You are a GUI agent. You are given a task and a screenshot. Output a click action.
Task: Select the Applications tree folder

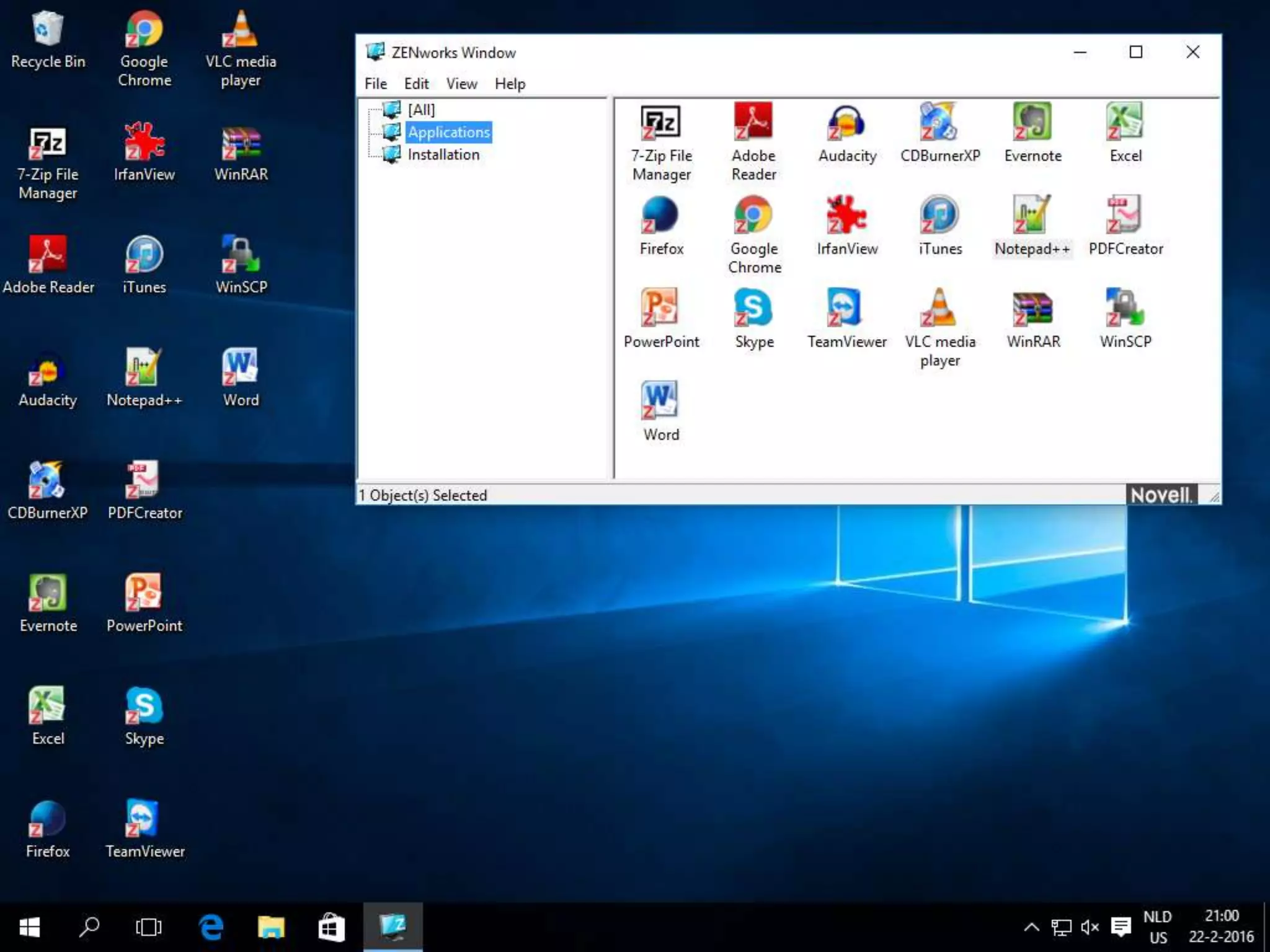pos(449,132)
